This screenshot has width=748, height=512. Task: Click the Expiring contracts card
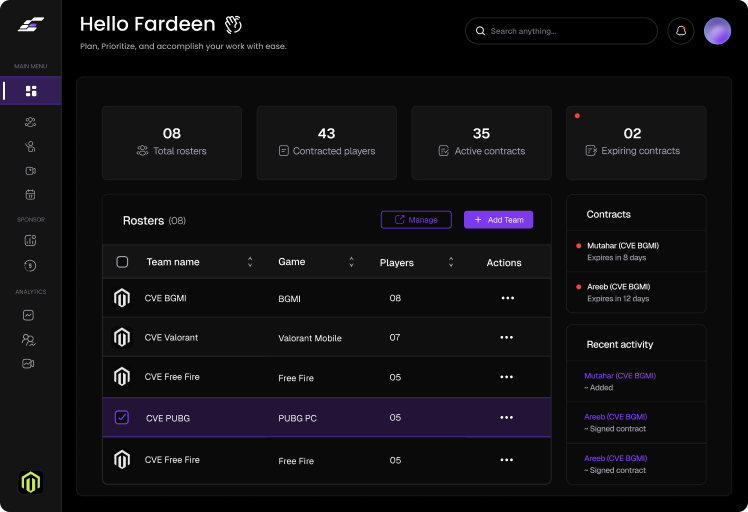[636, 143]
